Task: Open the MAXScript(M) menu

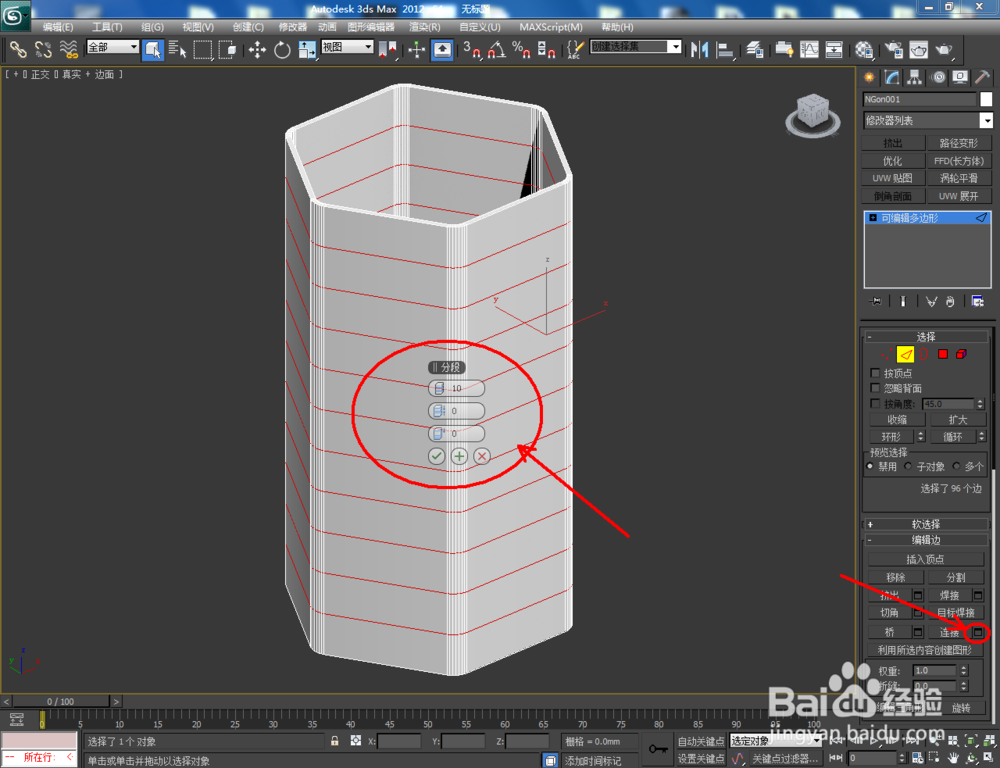Action: (550, 27)
